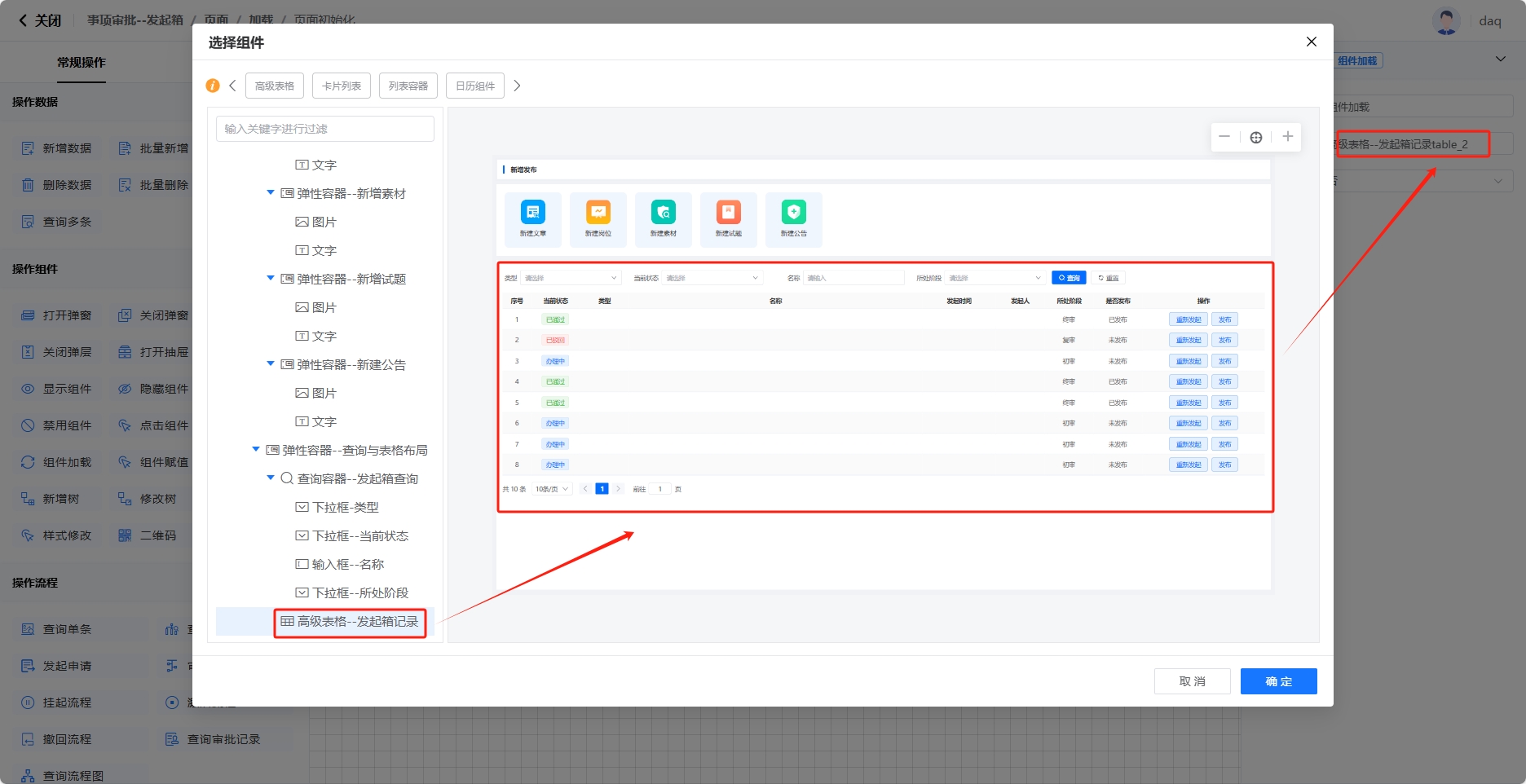Select the 日历组件 tab

[474, 86]
